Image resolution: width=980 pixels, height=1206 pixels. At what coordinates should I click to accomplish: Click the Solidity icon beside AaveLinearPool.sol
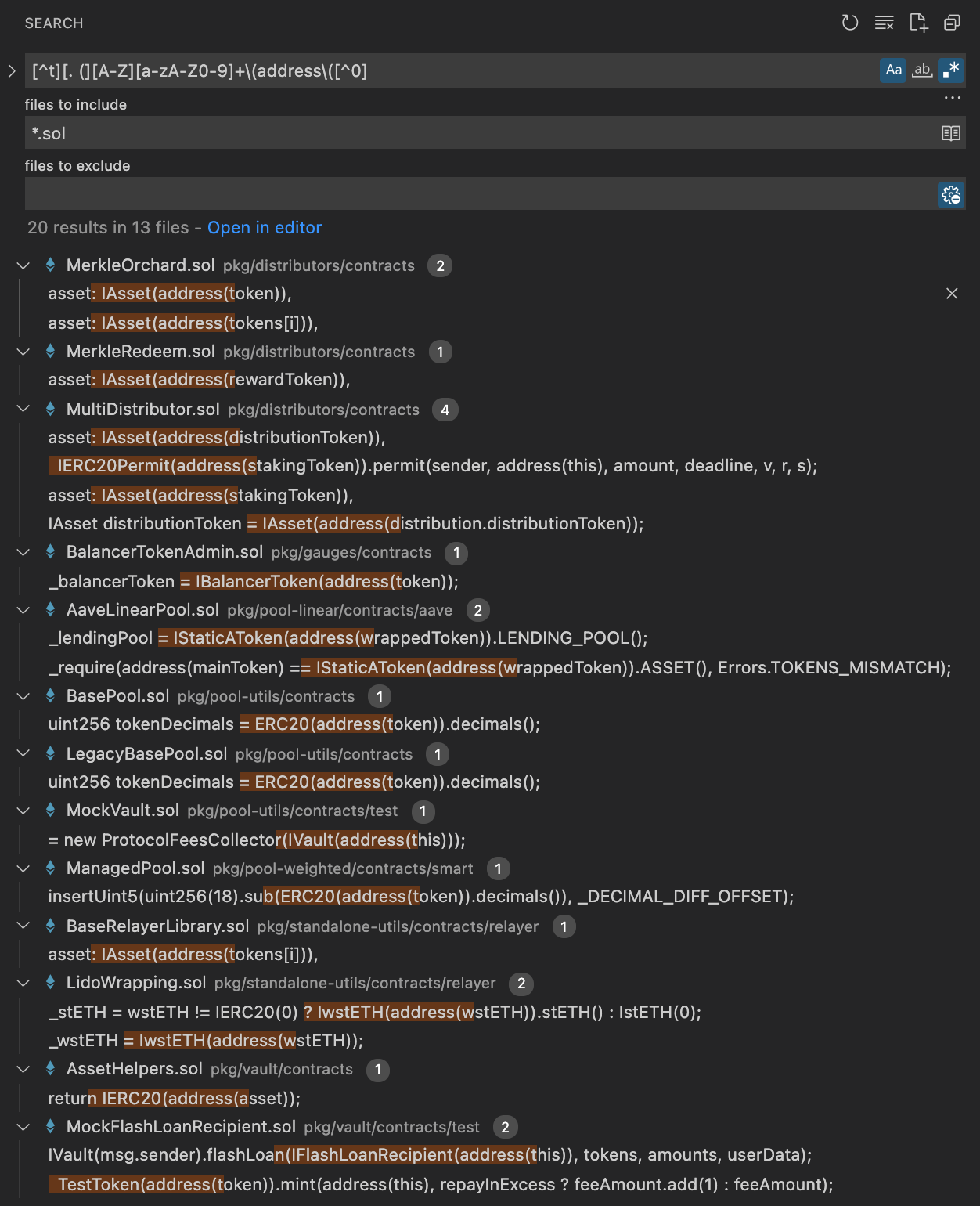[x=50, y=609]
